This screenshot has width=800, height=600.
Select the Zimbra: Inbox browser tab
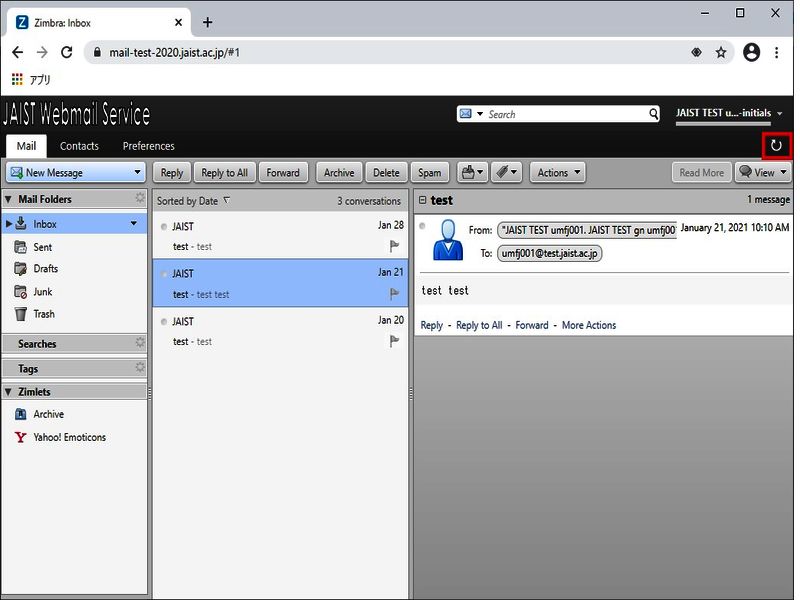coord(97,22)
